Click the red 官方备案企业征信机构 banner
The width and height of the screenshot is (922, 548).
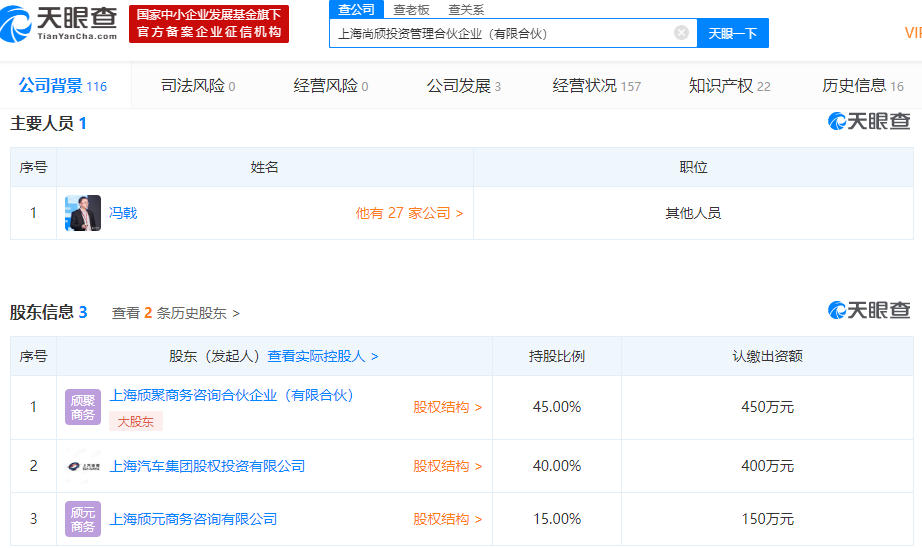(209, 24)
